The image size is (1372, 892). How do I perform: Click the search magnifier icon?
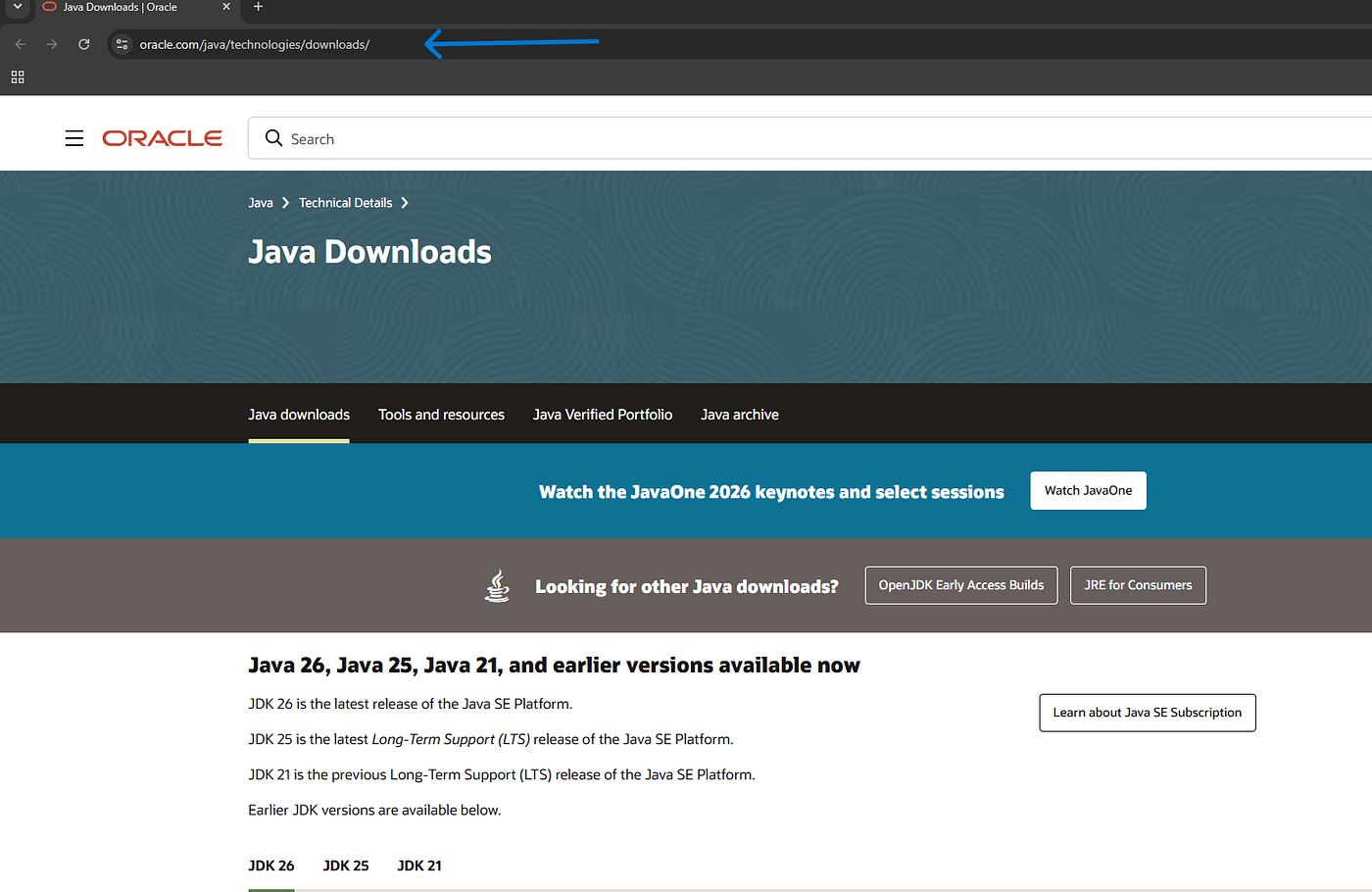pyautogui.click(x=273, y=138)
